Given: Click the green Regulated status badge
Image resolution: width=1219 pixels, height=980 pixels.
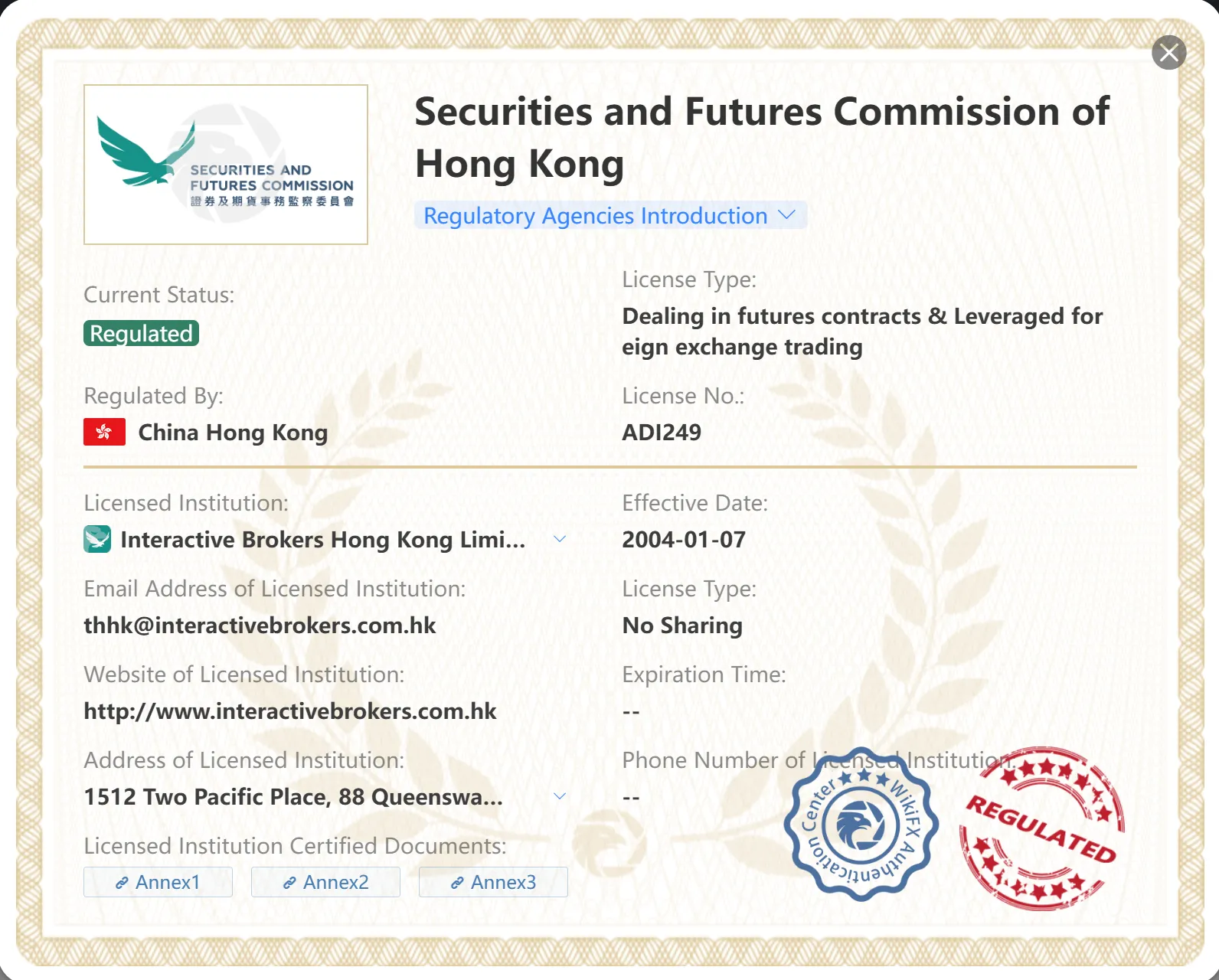Looking at the screenshot, I should (142, 333).
